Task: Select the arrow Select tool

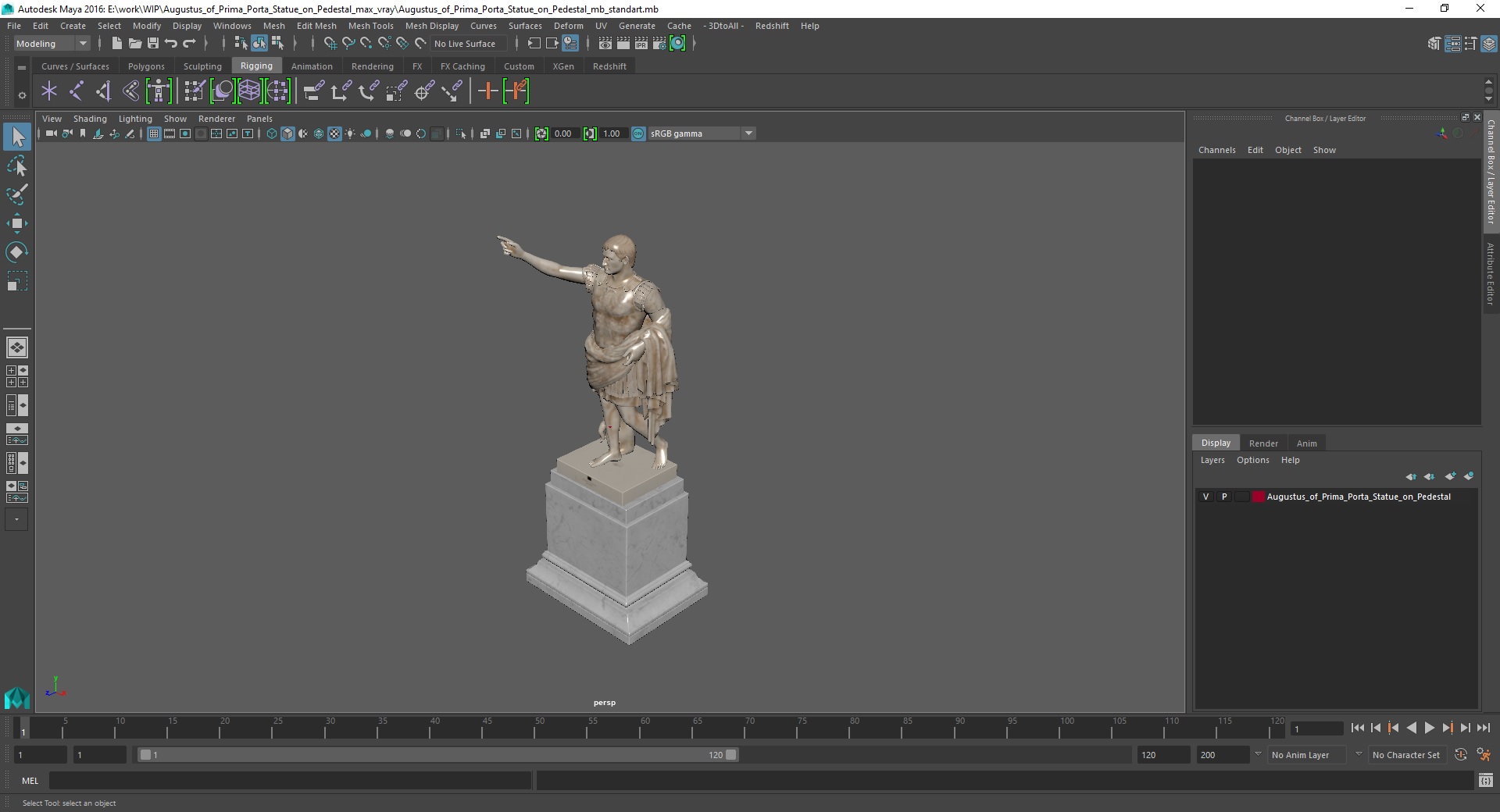Action: pyautogui.click(x=17, y=137)
